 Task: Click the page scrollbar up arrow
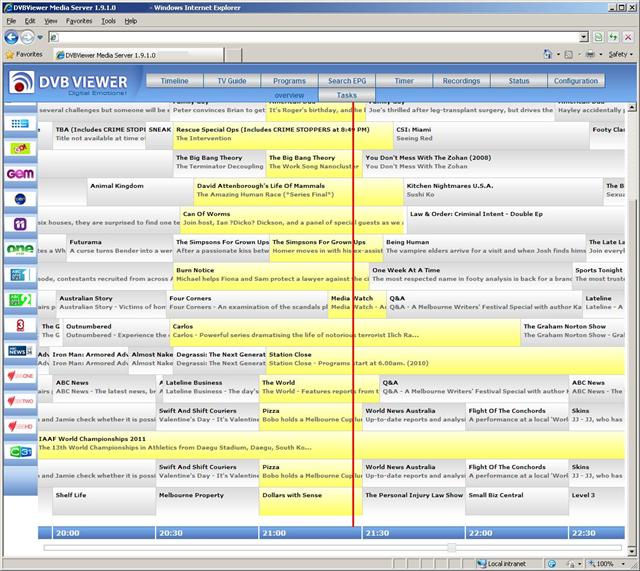(632, 108)
